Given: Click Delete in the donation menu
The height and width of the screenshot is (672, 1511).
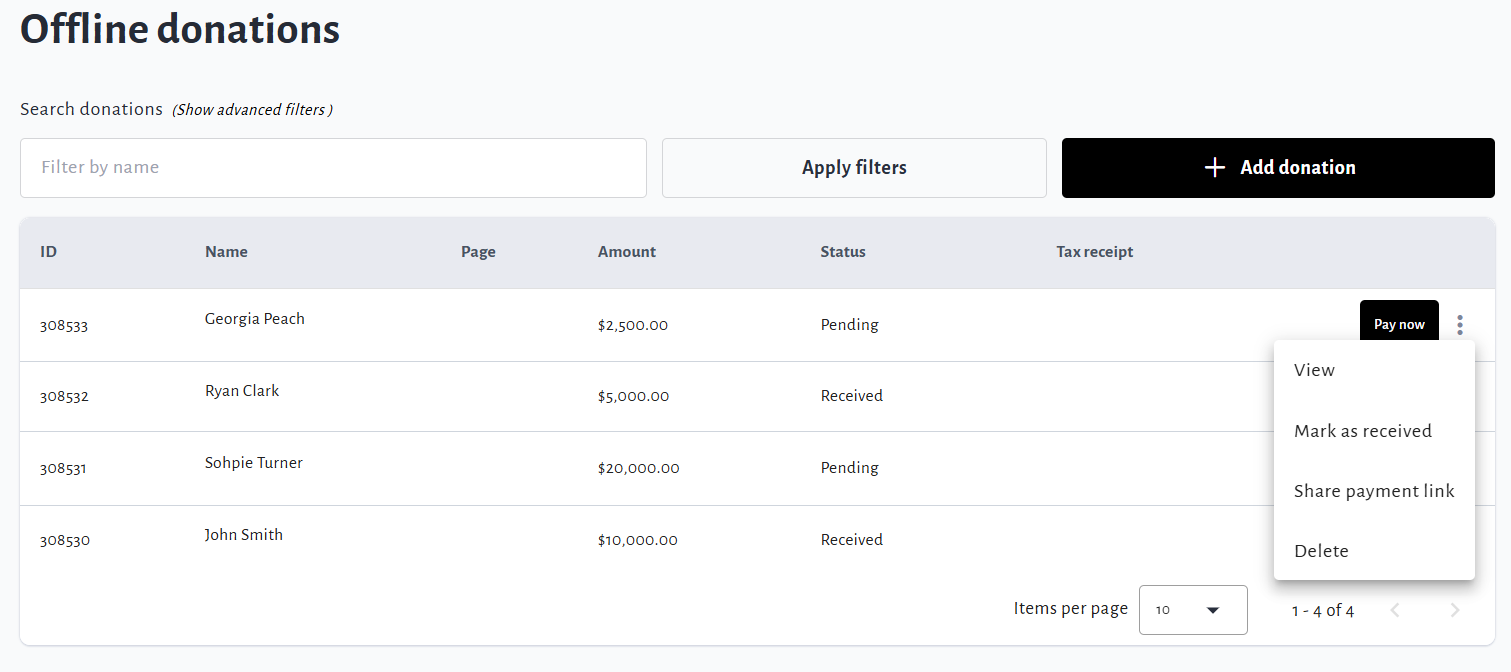Looking at the screenshot, I should (x=1321, y=551).
